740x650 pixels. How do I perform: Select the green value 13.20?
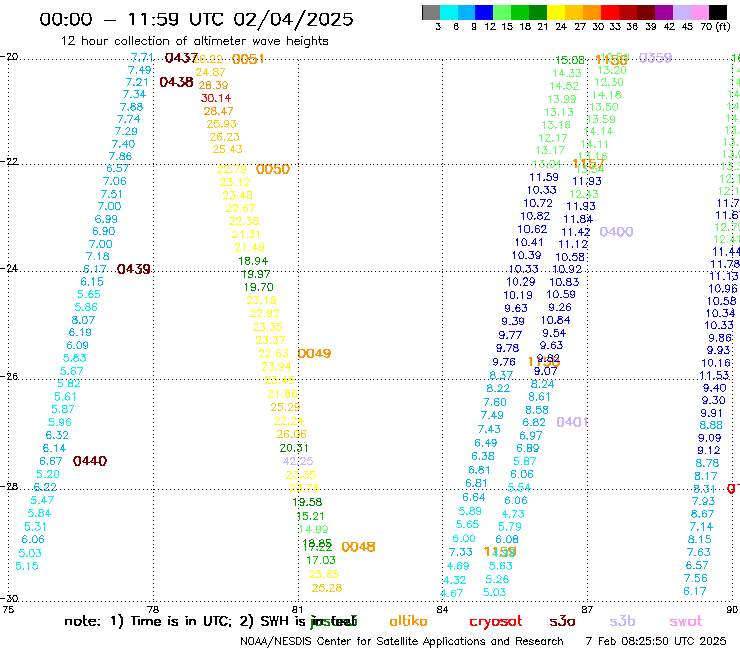tap(612, 70)
